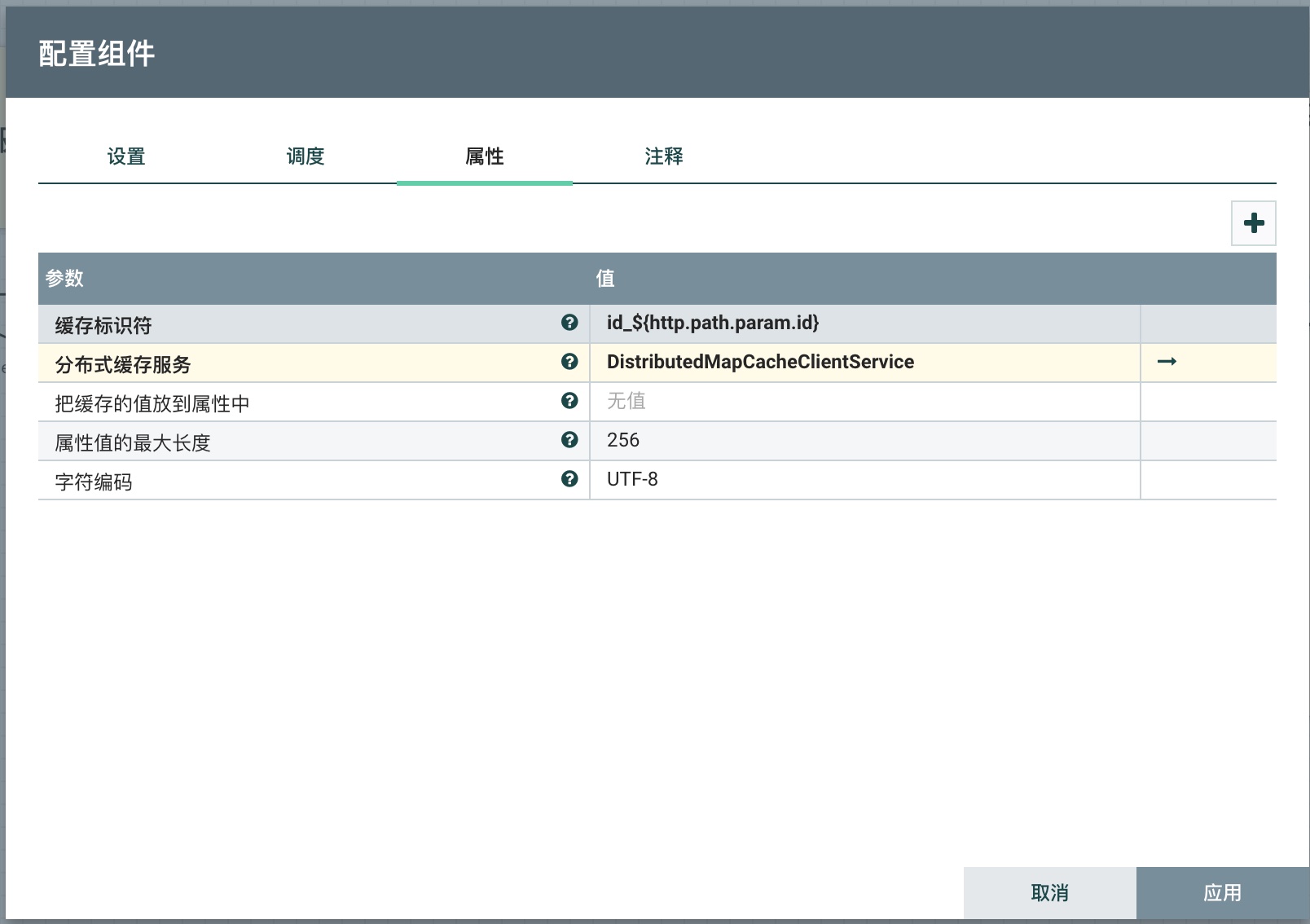Click help icon beside 缓存标识符

569,323
